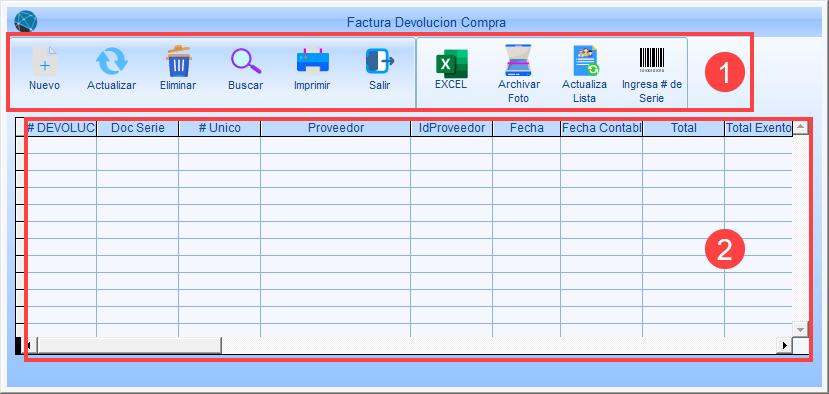Open Ingresa # de Serie barcode icon

click(x=651, y=60)
